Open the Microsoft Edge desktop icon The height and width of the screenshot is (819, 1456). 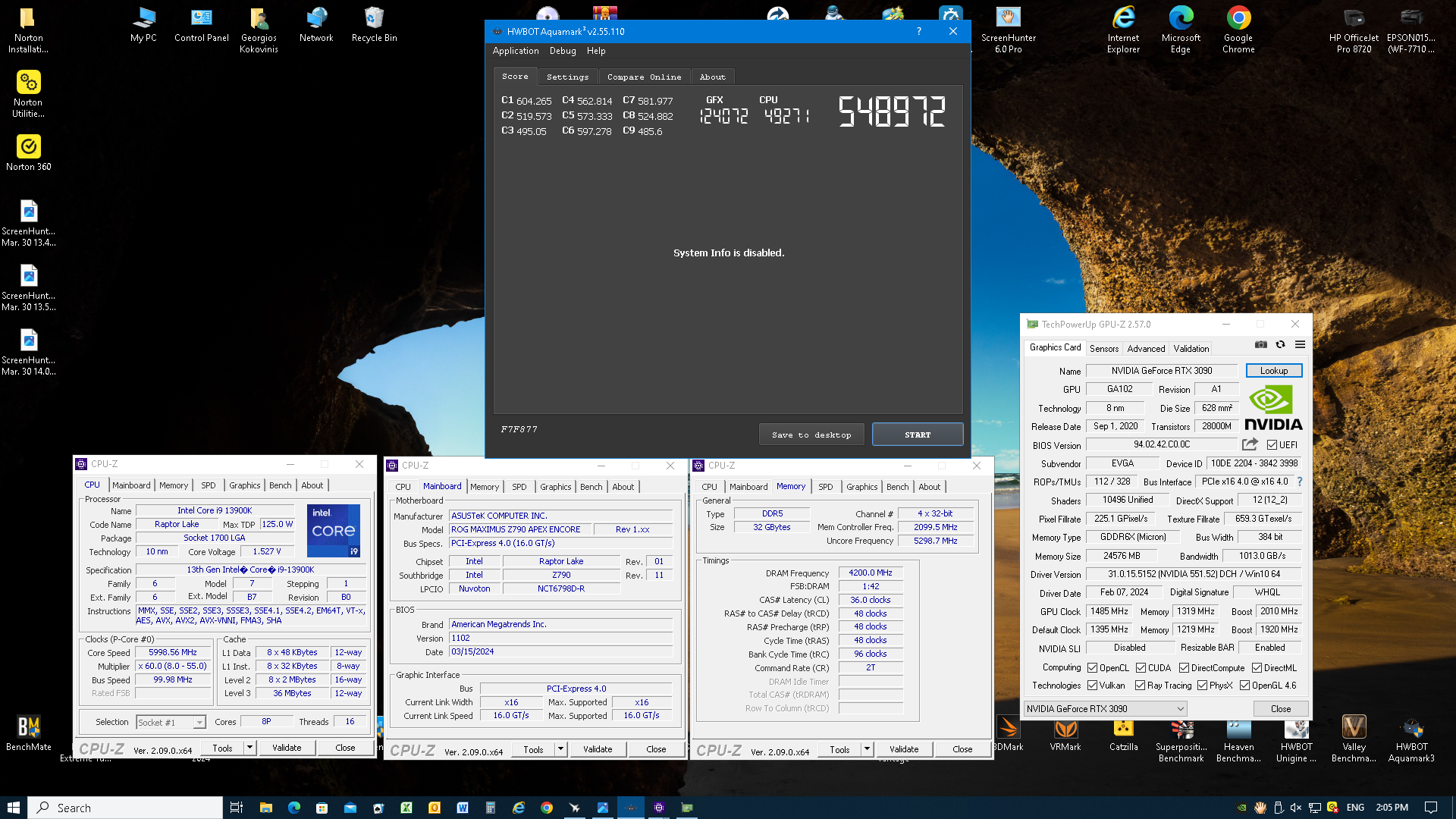click(1181, 30)
